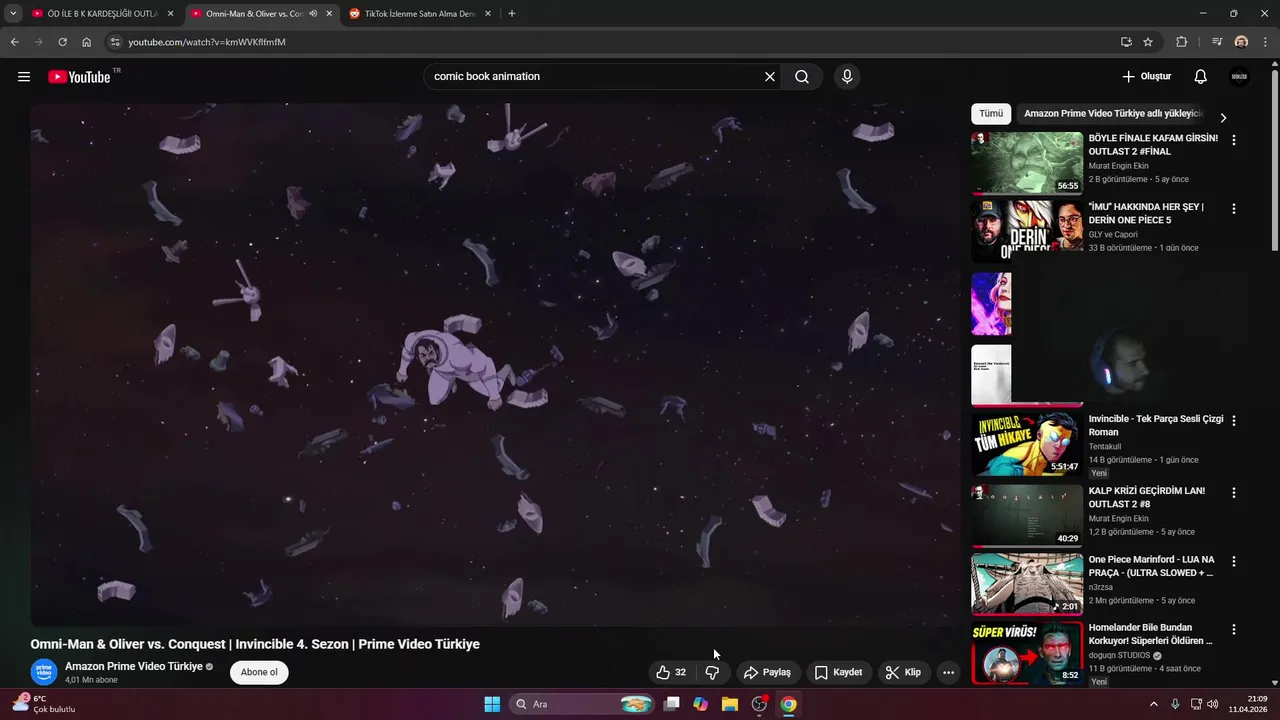The image size is (1280, 720).
Task: Open Chrome media controls icon
Action: (1217, 42)
